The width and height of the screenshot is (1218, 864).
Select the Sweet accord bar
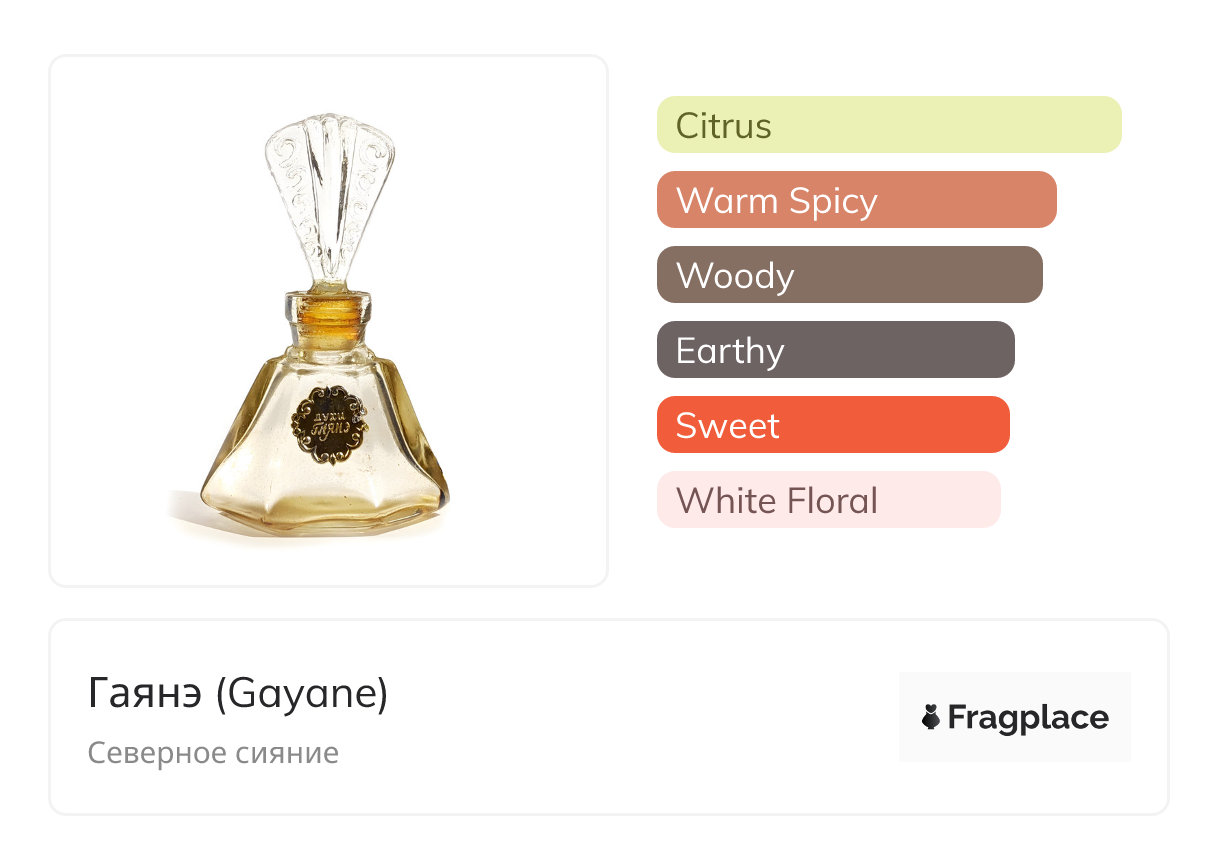(x=832, y=425)
